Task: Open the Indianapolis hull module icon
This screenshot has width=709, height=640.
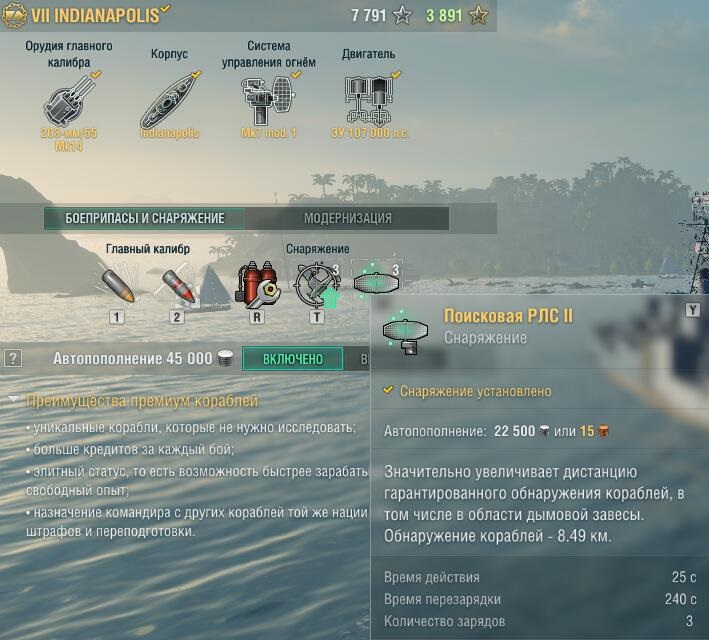Action: 170,100
